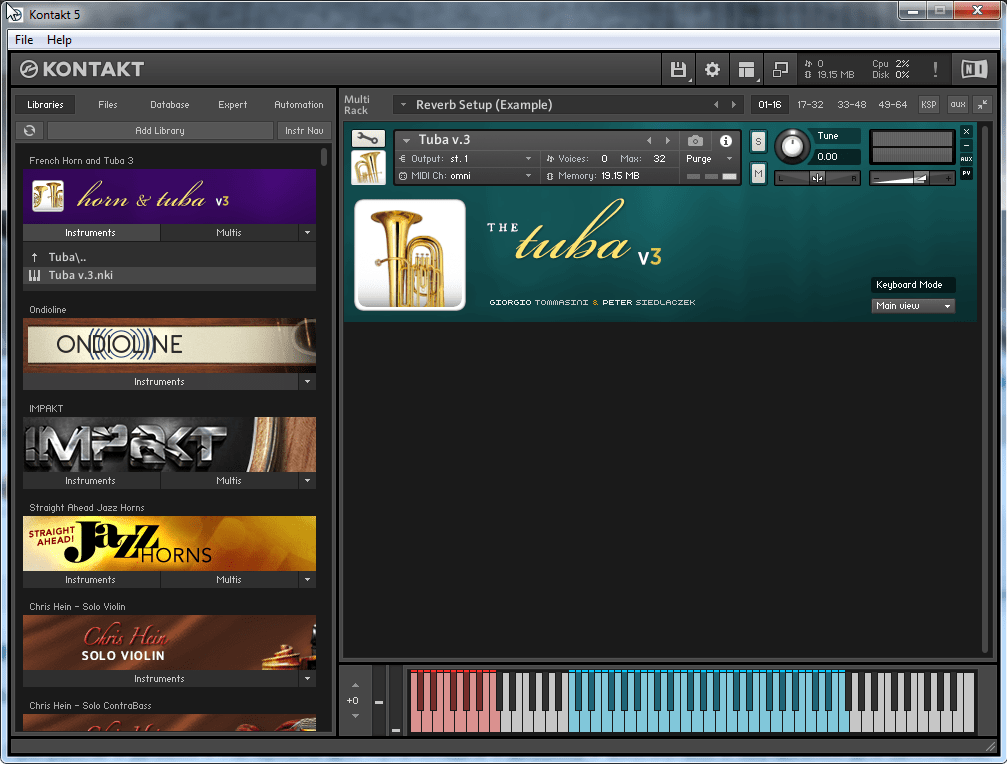This screenshot has width=1007, height=765.
Task: Click the instrument pan slider
Action: pyautogui.click(x=817, y=178)
